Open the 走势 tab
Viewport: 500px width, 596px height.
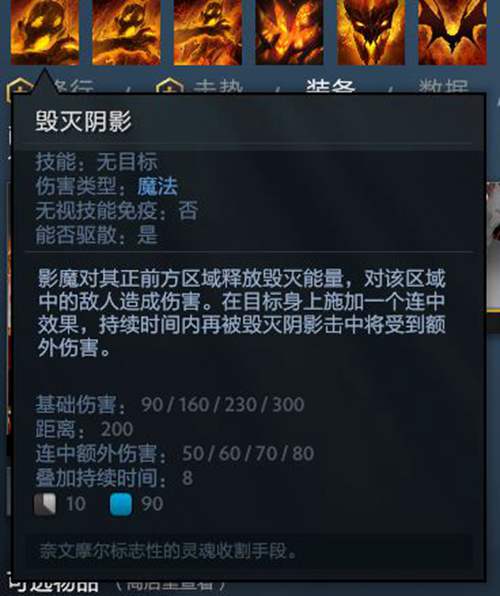(x=218, y=87)
